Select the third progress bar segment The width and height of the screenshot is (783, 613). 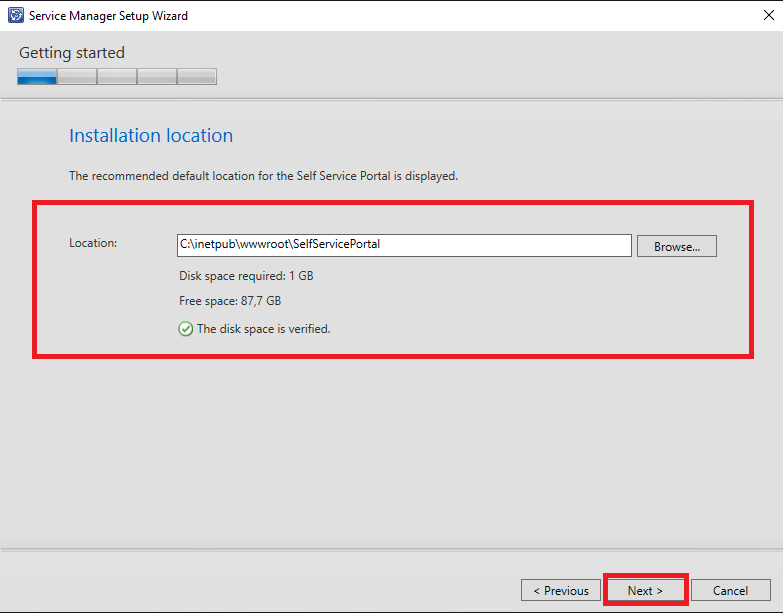(x=117, y=76)
